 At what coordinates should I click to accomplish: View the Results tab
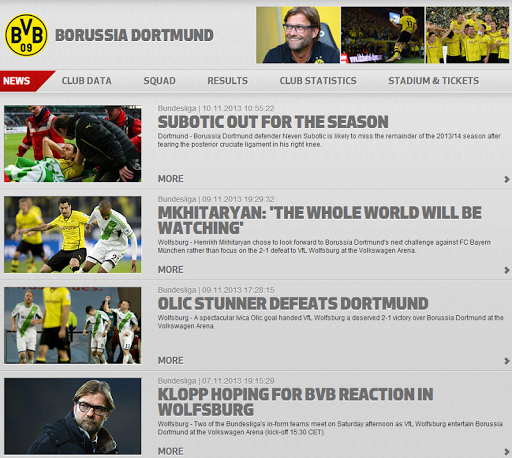click(x=228, y=81)
